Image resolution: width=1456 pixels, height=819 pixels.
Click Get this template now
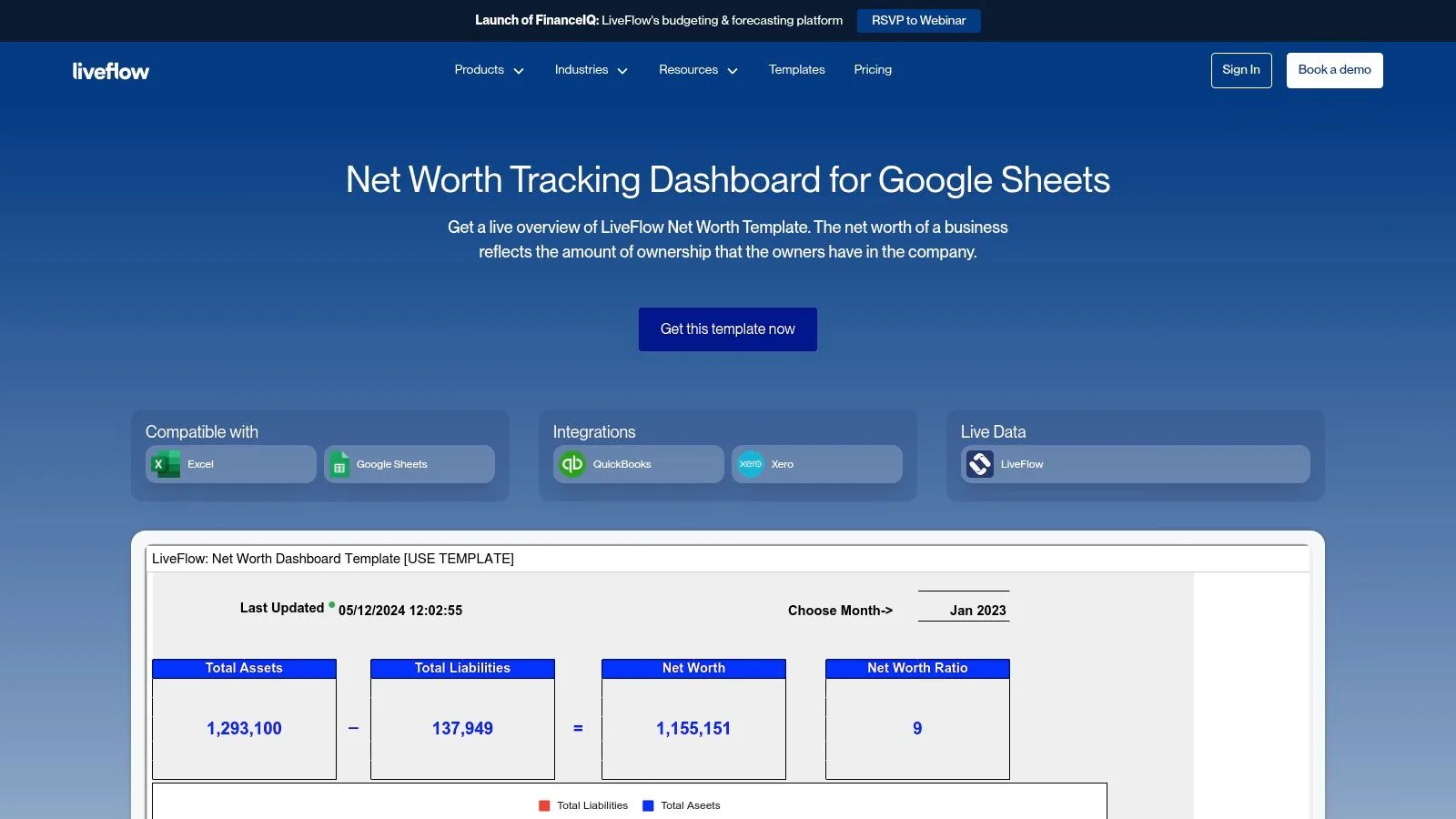pos(727,329)
